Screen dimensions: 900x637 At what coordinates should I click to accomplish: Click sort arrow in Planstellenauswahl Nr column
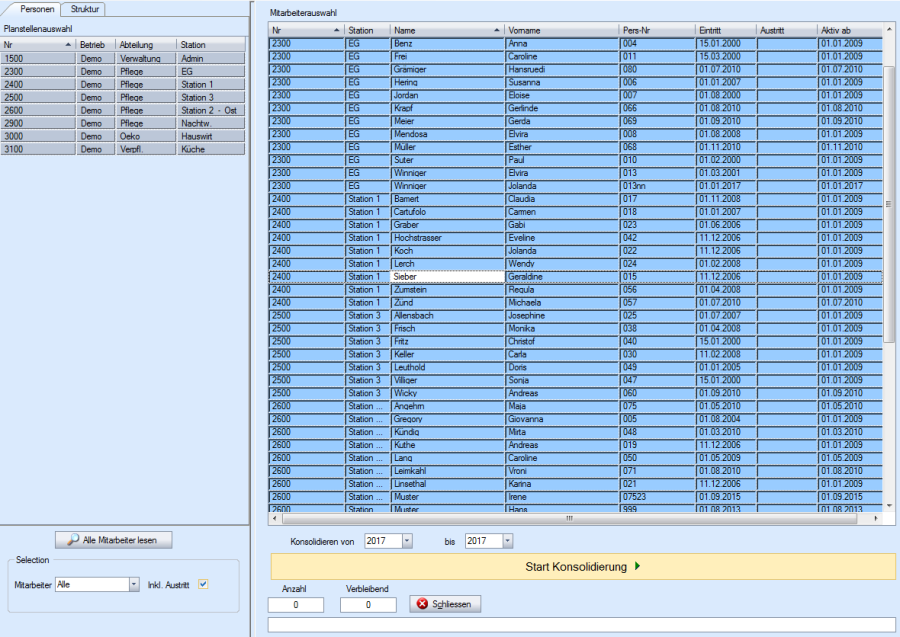tap(68, 45)
